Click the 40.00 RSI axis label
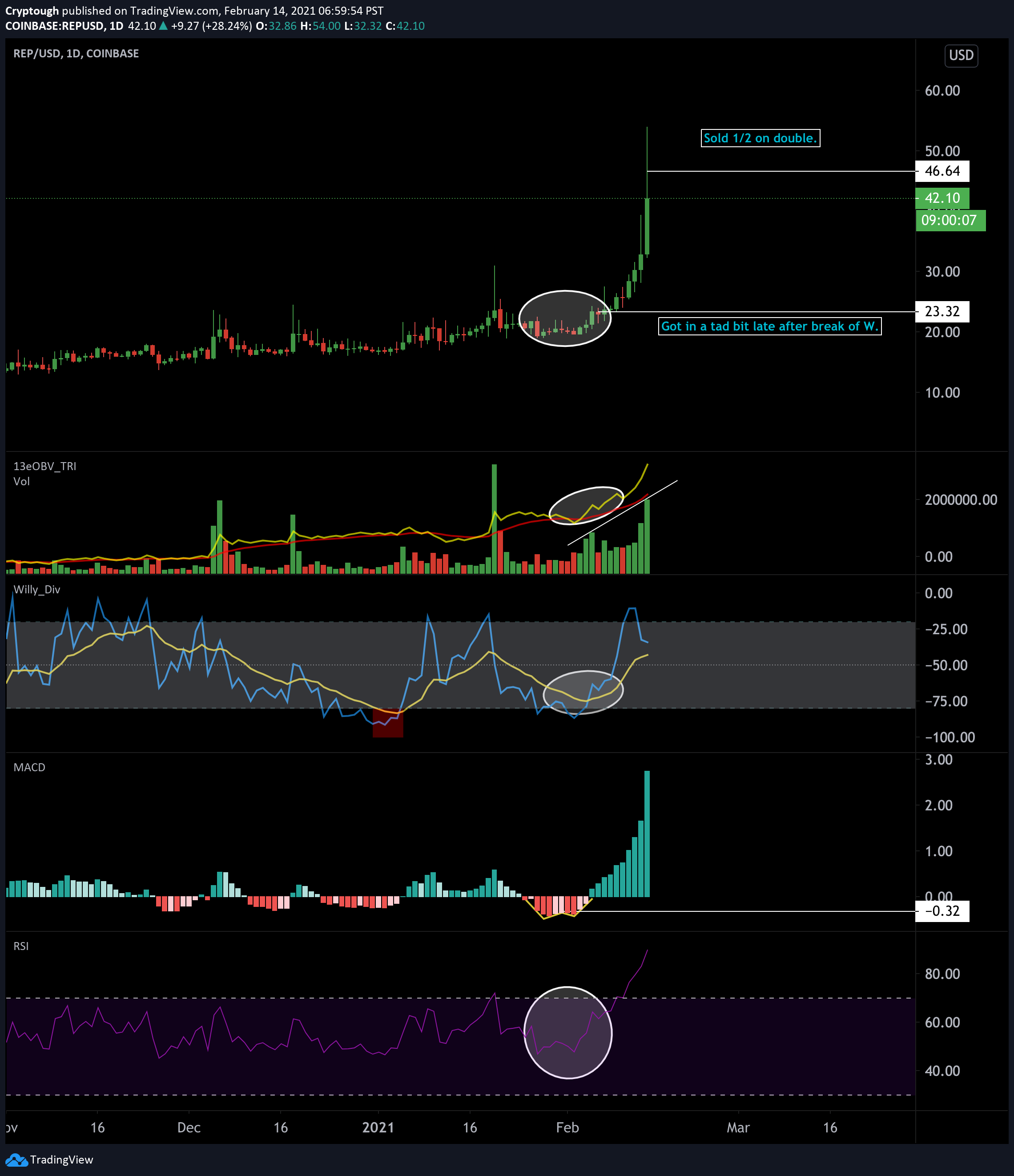This screenshot has width=1014, height=1176. pyautogui.click(x=942, y=1071)
